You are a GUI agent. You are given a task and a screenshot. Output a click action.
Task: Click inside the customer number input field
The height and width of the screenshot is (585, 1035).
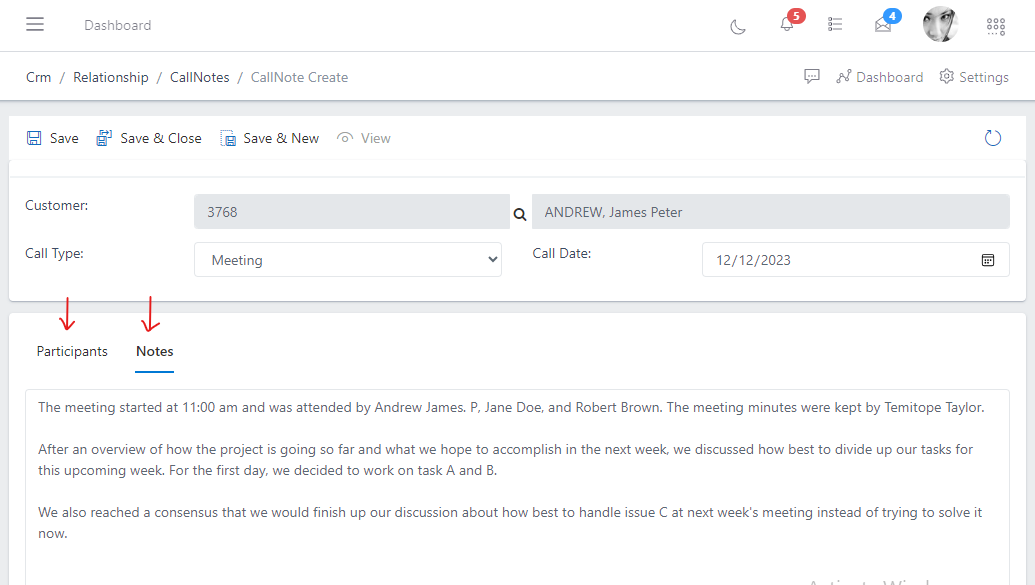click(x=350, y=212)
